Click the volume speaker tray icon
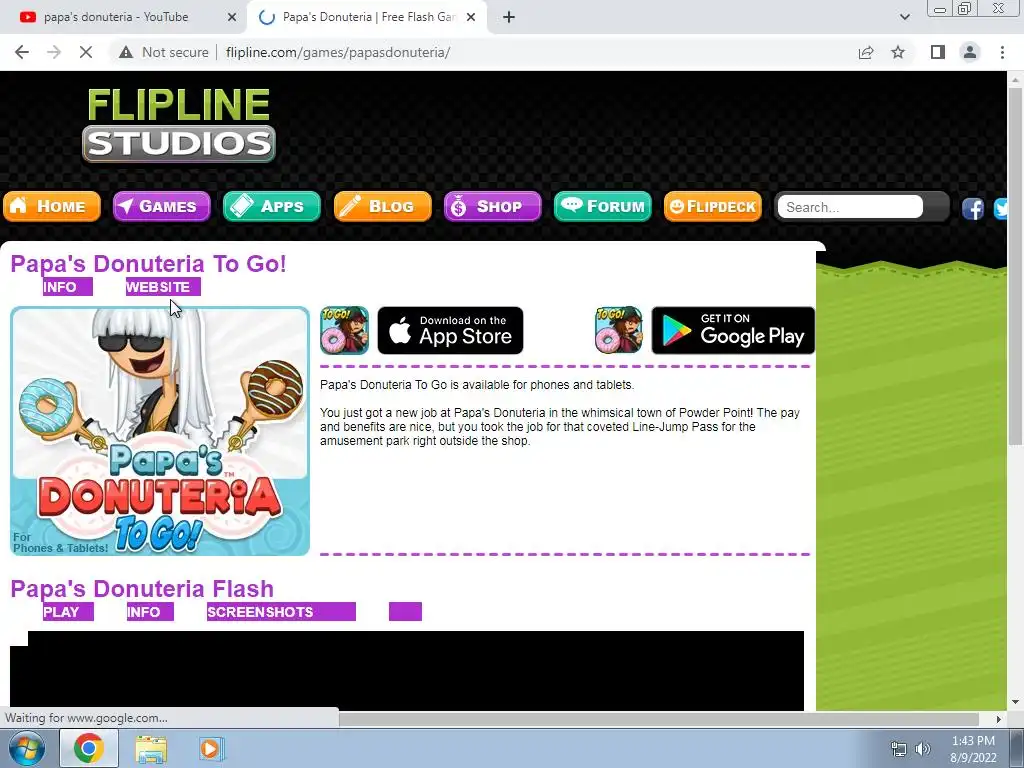 (x=922, y=749)
